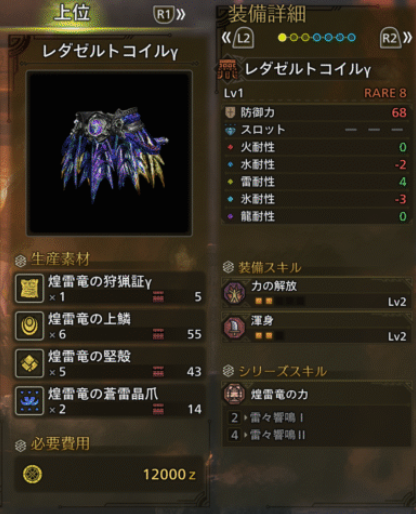
Task: Click the 12000 z cost button
Action: point(109,474)
